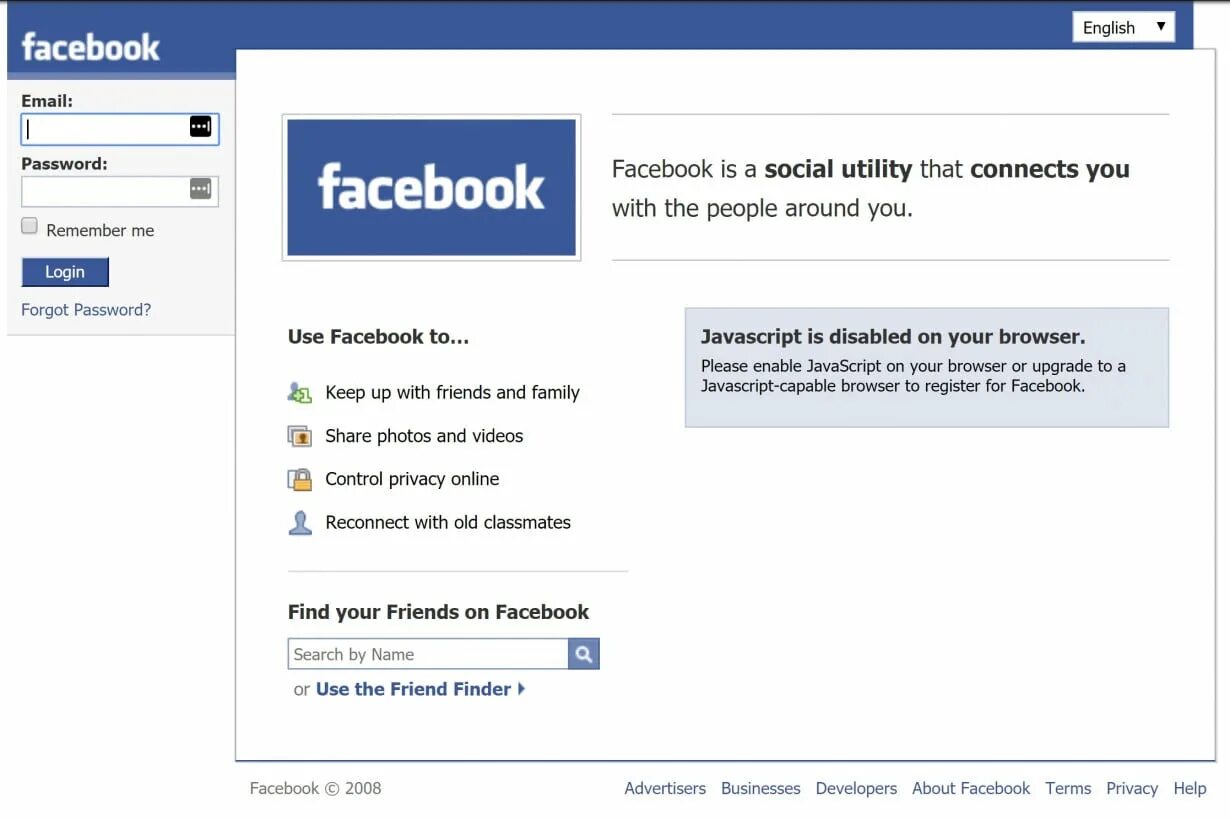Open the About Facebook link
Viewport: 1230px width, 820px height.
coord(971,788)
